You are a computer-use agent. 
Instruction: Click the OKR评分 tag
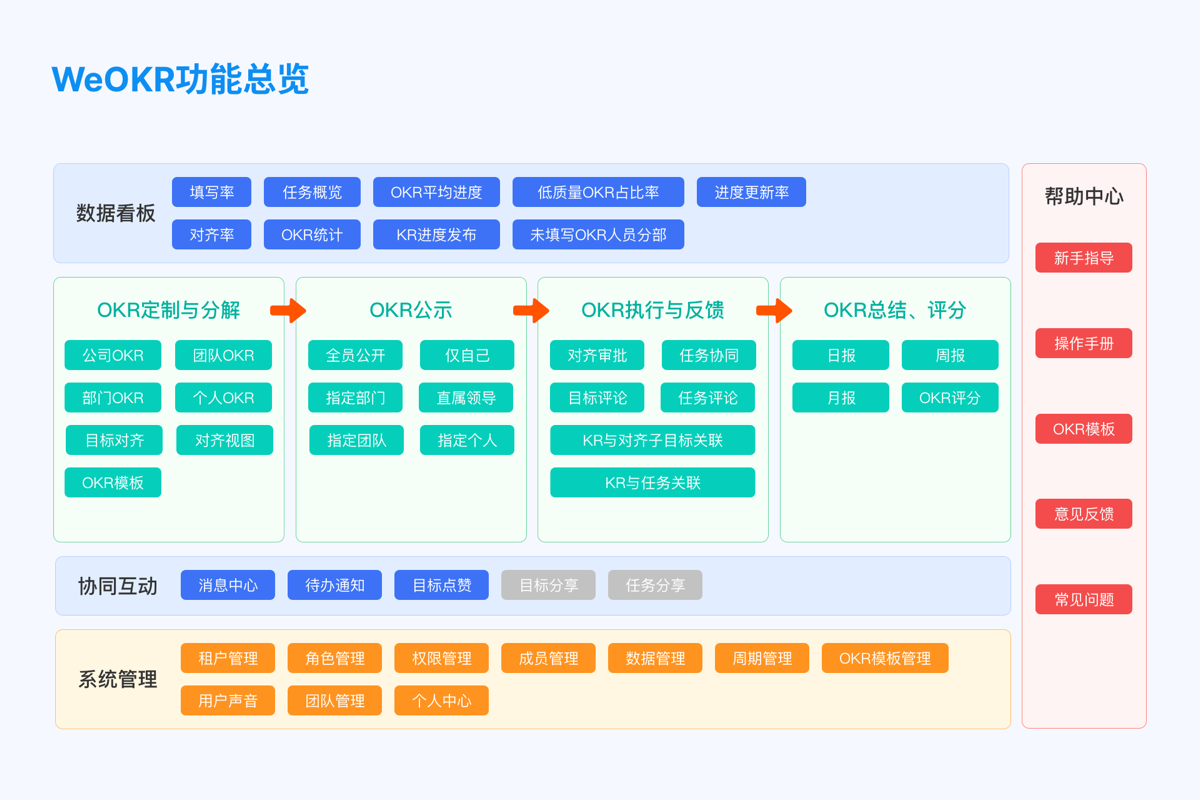pos(950,398)
